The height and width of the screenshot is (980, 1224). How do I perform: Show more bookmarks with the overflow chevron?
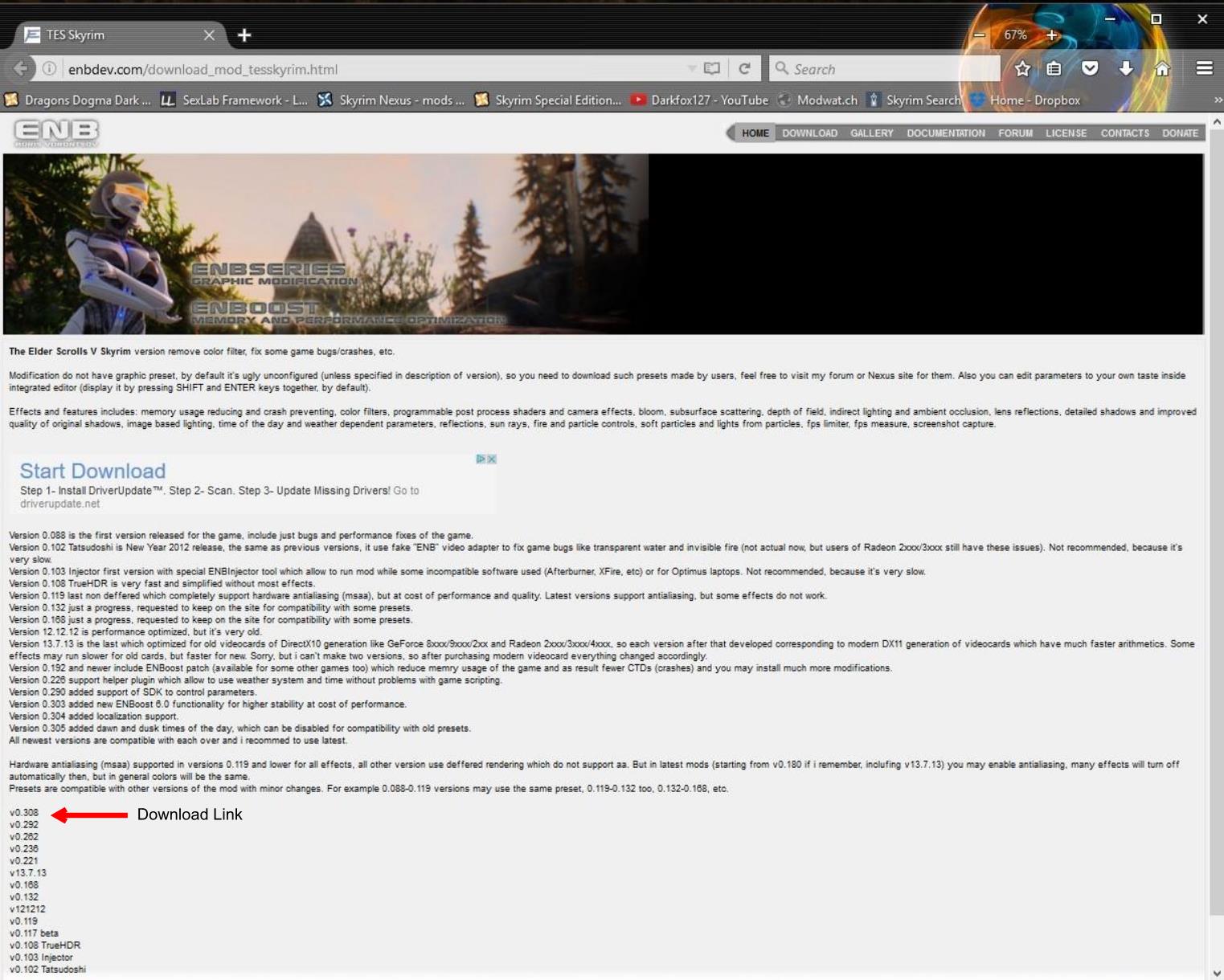coord(1218,100)
